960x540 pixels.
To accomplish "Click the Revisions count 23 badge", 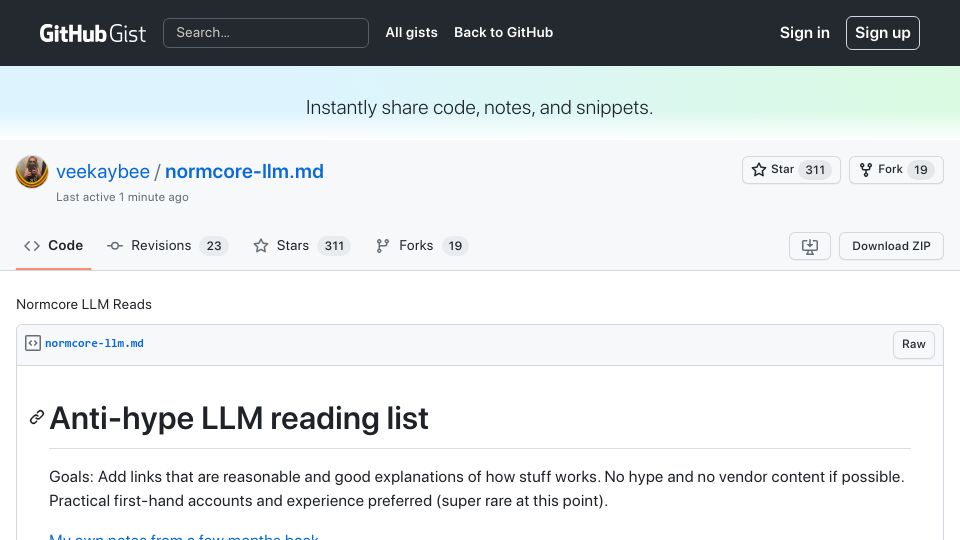I will (214, 246).
